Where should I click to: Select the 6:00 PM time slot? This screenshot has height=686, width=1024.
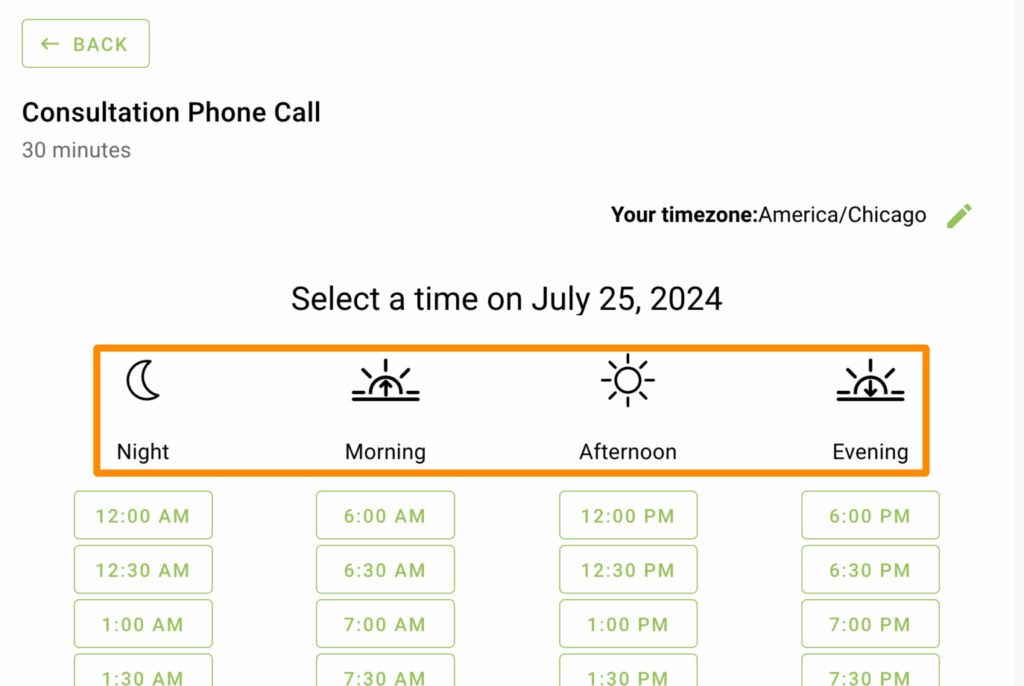(x=869, y=515)
